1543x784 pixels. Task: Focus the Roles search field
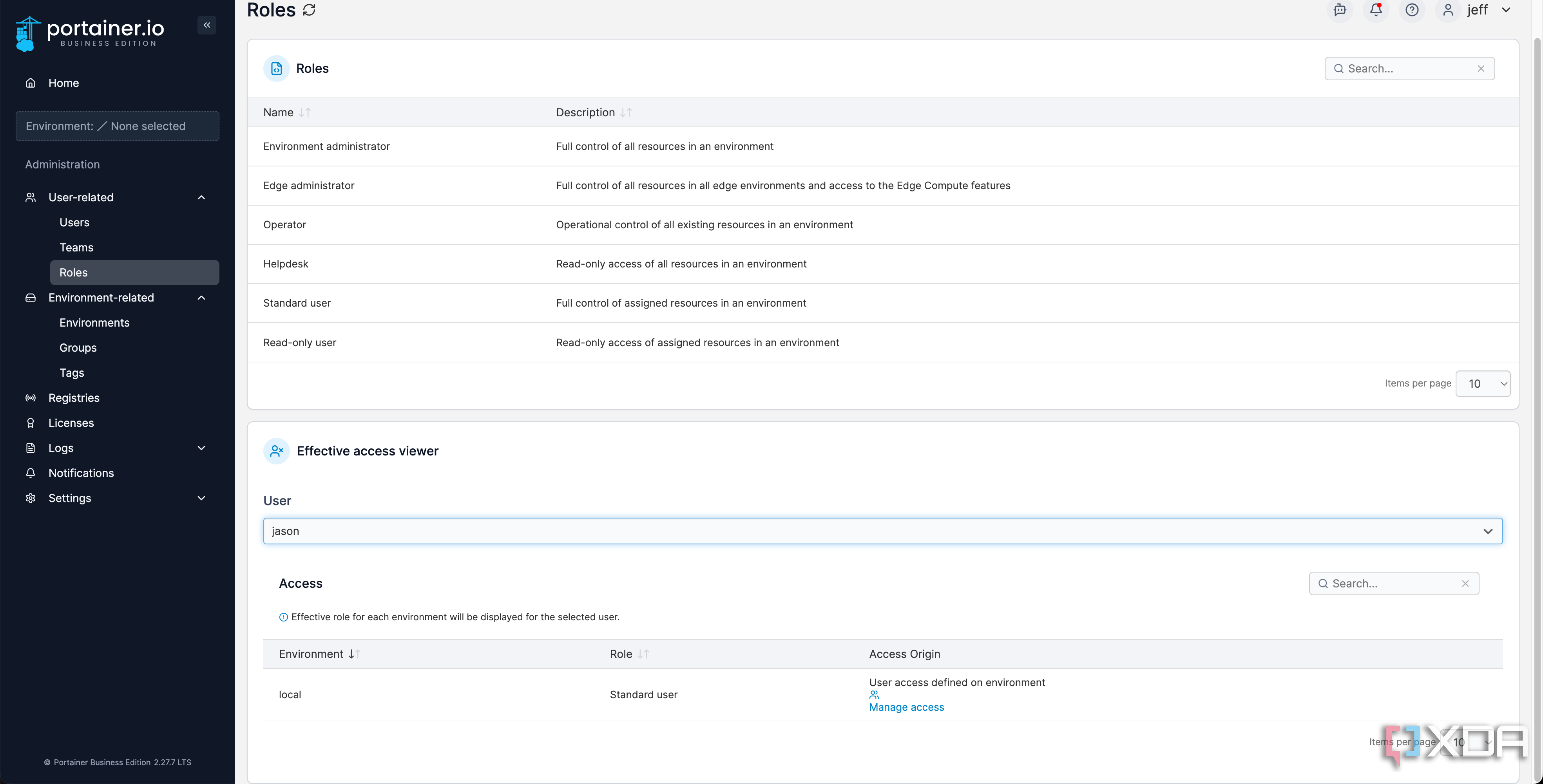[x=1409, y=69]
